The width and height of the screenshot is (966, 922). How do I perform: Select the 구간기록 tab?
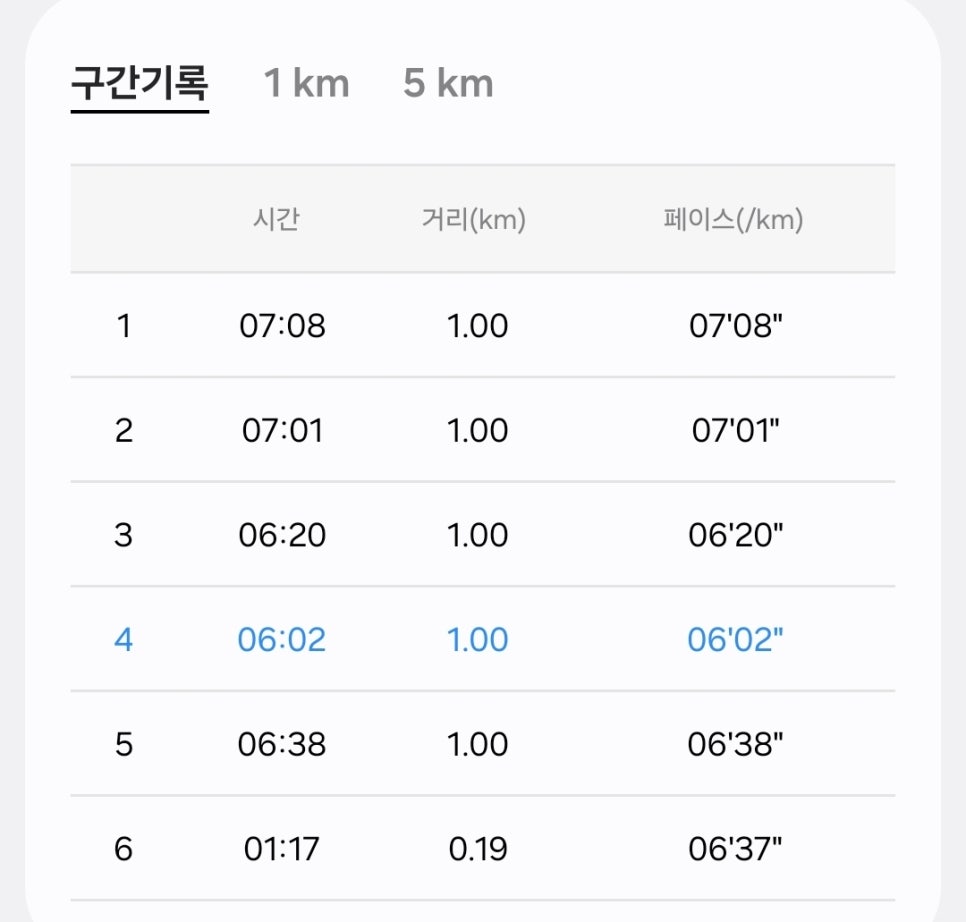tap(140, 84)
